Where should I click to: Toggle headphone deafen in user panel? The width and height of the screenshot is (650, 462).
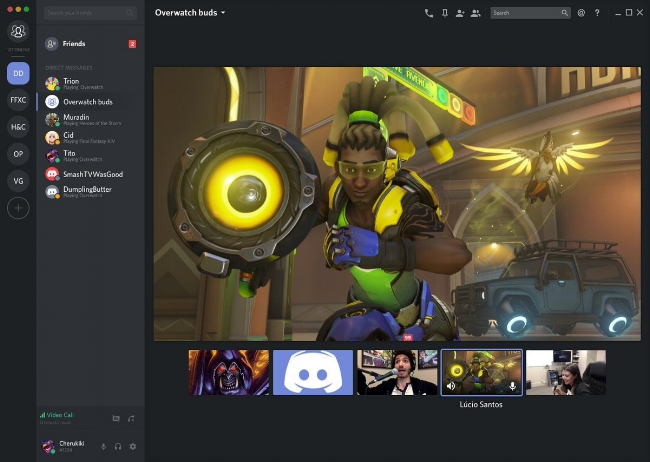(118, 446)
